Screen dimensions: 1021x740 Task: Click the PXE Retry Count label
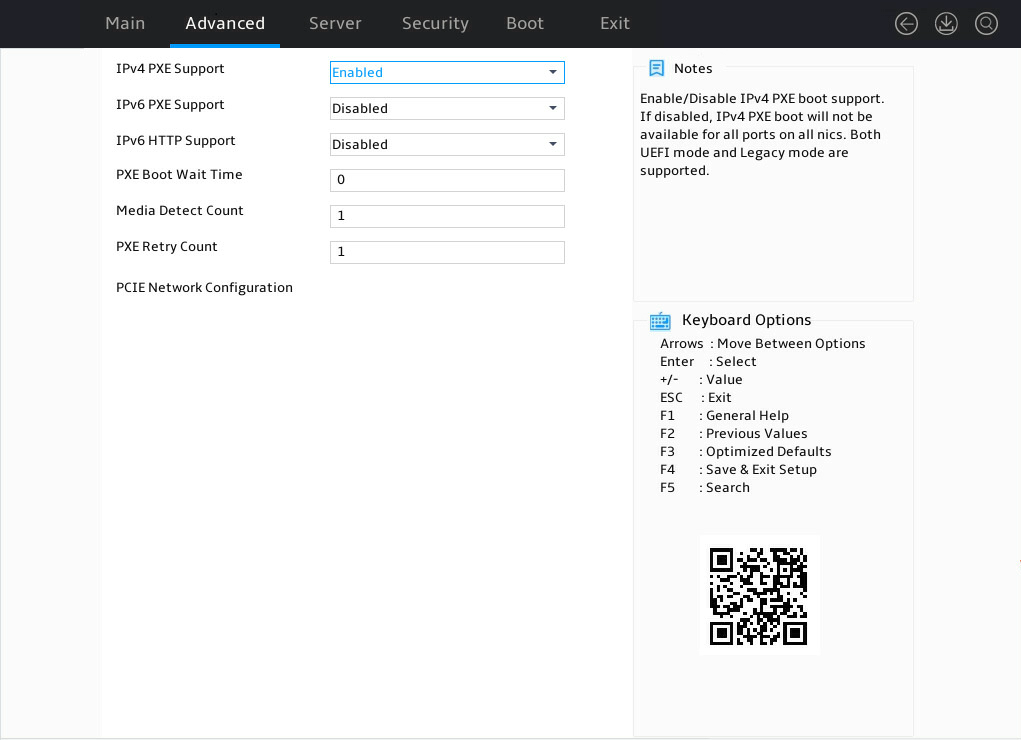click(167, 247)
